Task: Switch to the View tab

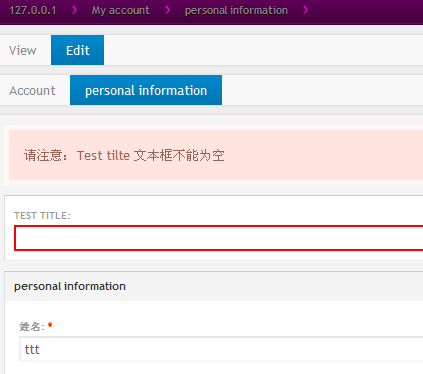Action: (x=23, y=50)
